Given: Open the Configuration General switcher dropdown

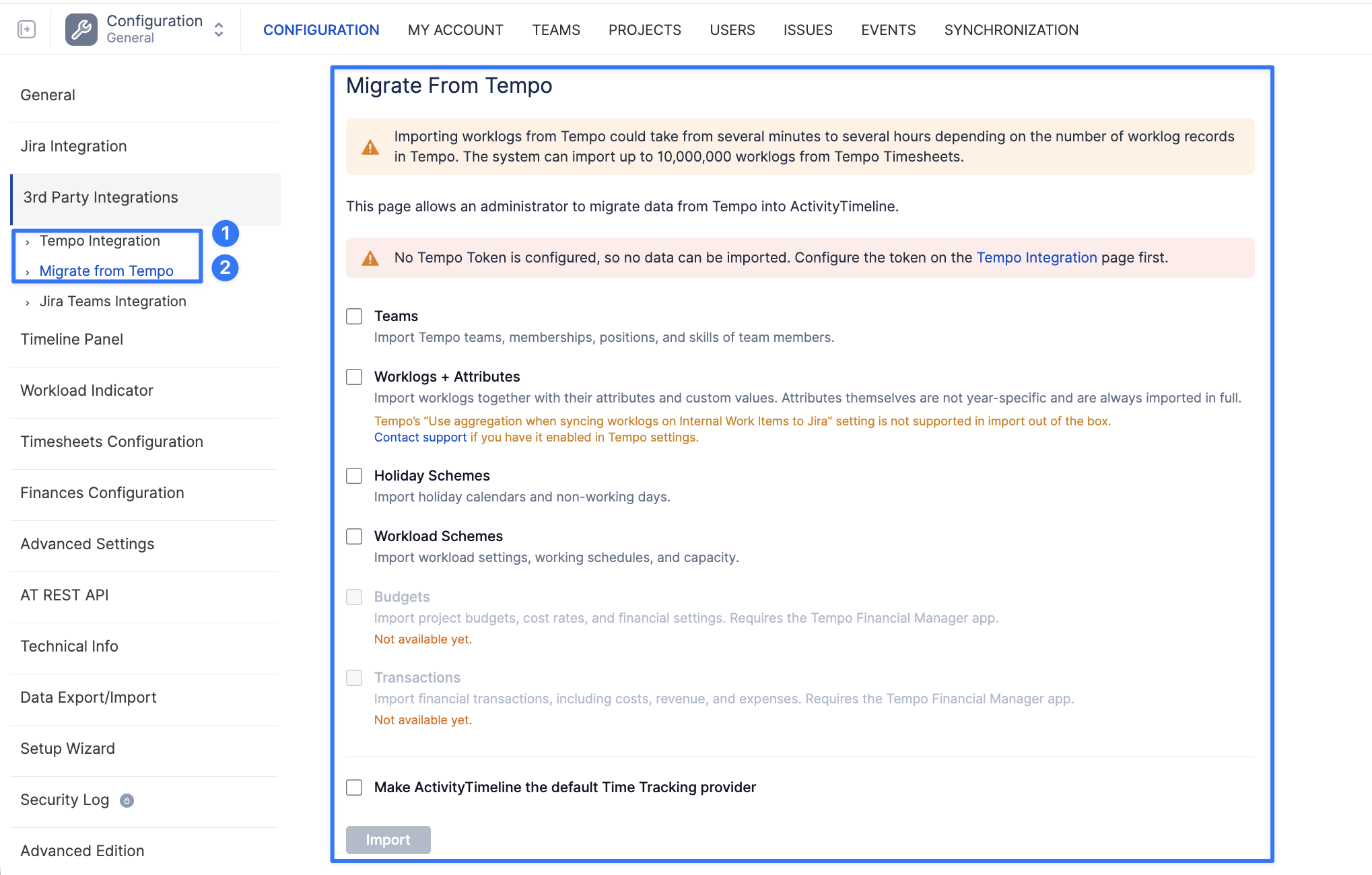Looking at the screenshot, I should pos(219,30).
